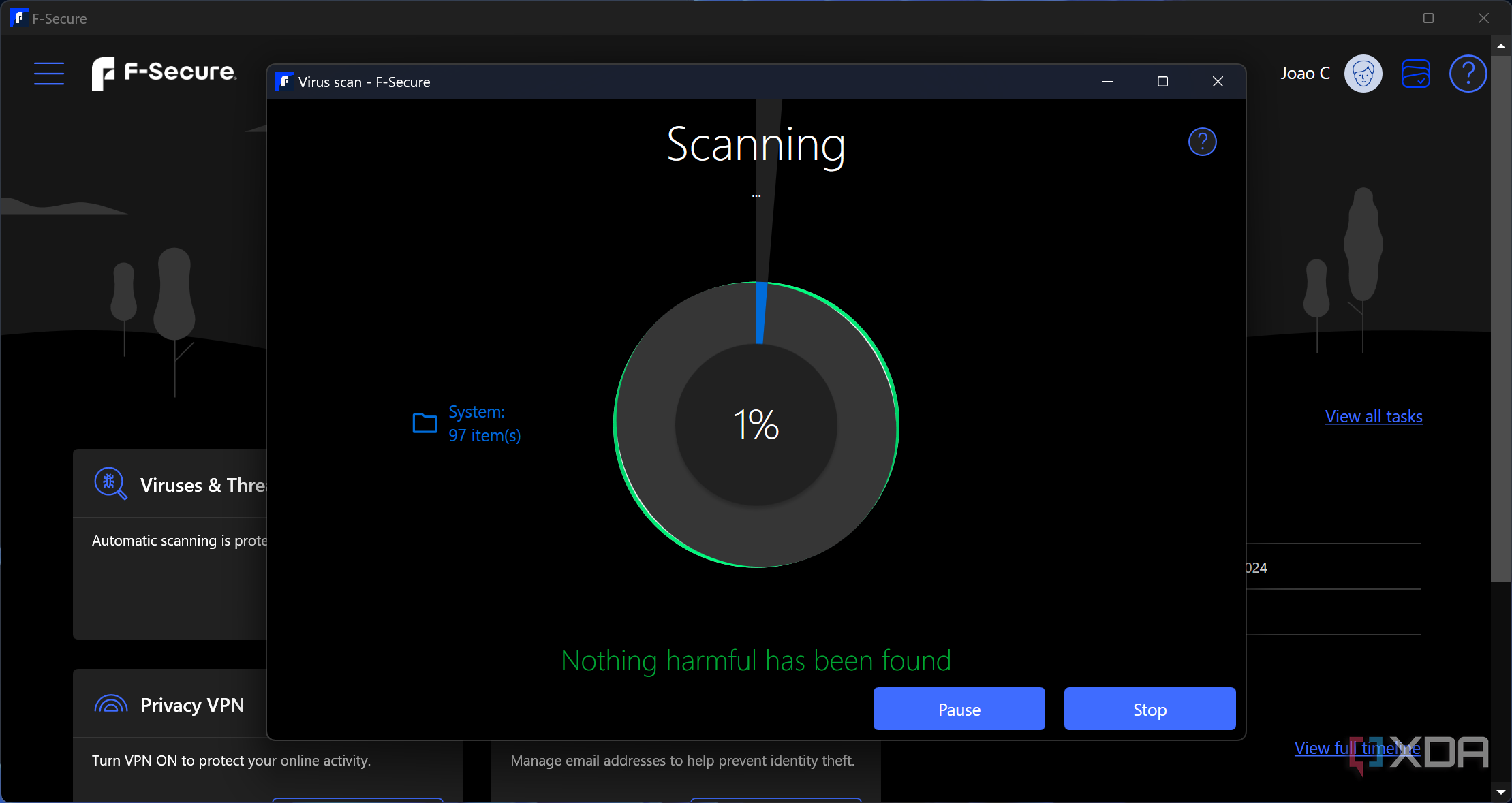The height and width of the screenshot is (803, 1512).
Task: Open help icon in Virus scan dialog
Action: click(1202, 142)
